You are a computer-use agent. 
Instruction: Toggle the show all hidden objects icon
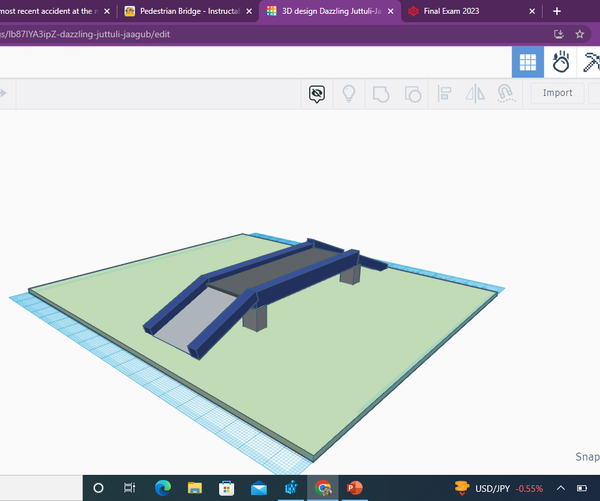point(317,94)
